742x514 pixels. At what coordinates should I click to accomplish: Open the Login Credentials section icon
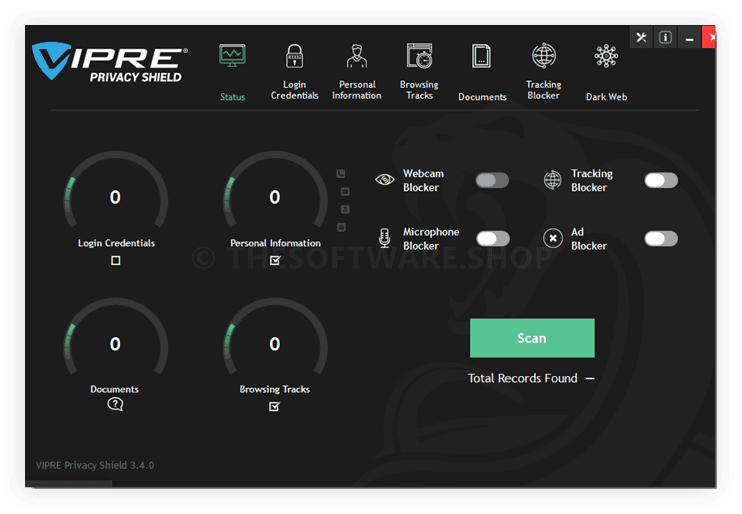(x=294, y=56)
